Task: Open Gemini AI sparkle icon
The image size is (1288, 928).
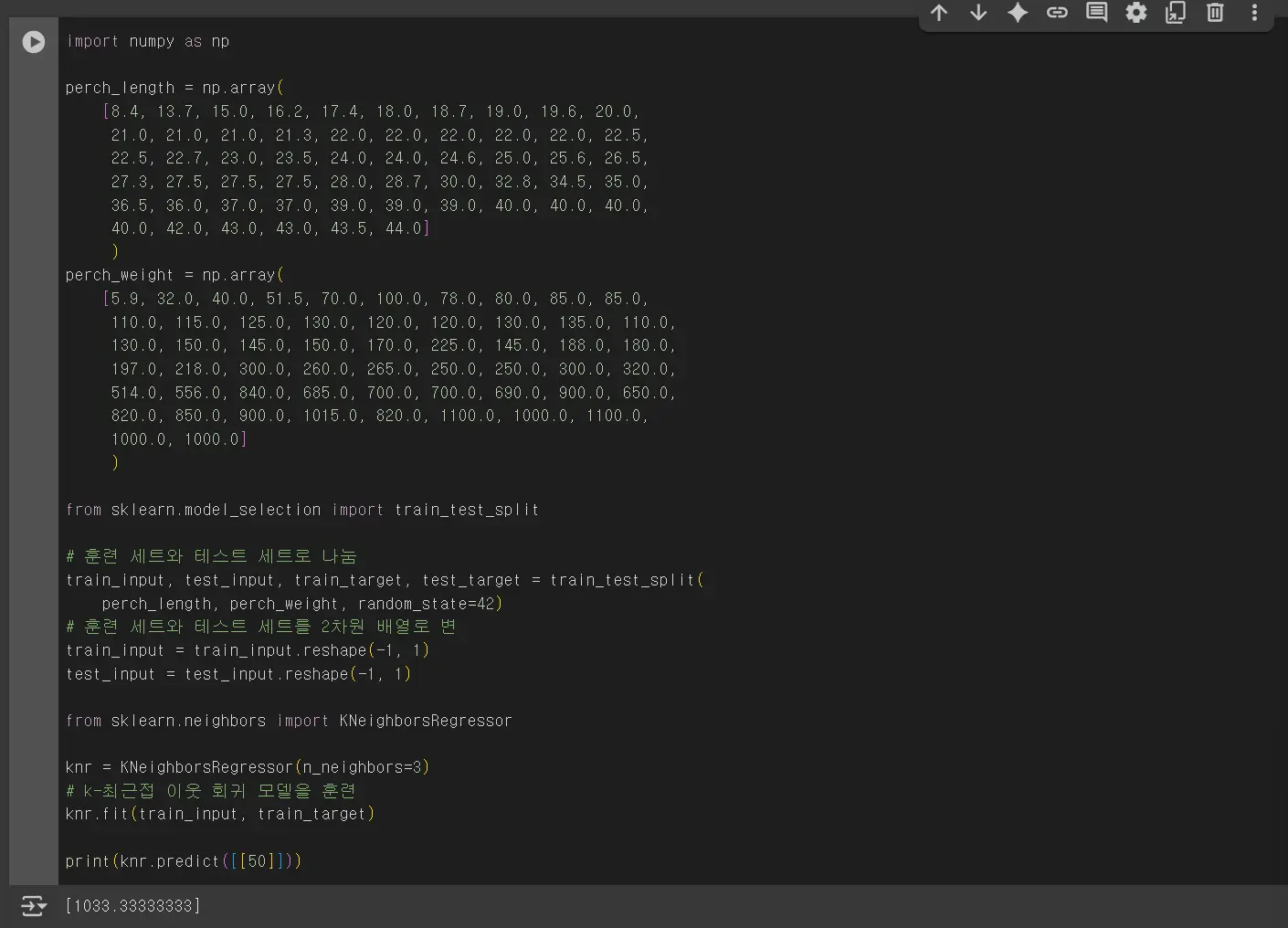Action: 1018,13
